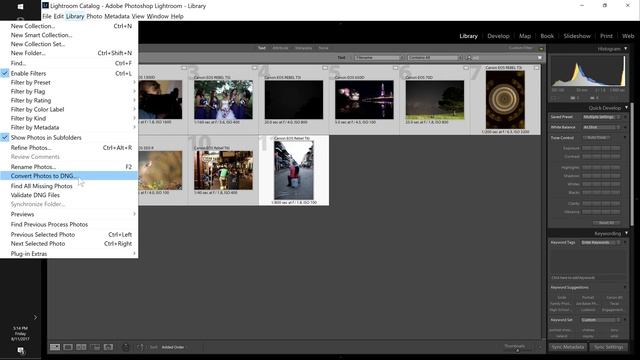Adjust the Thumbnails size slider

click(517, 349)
